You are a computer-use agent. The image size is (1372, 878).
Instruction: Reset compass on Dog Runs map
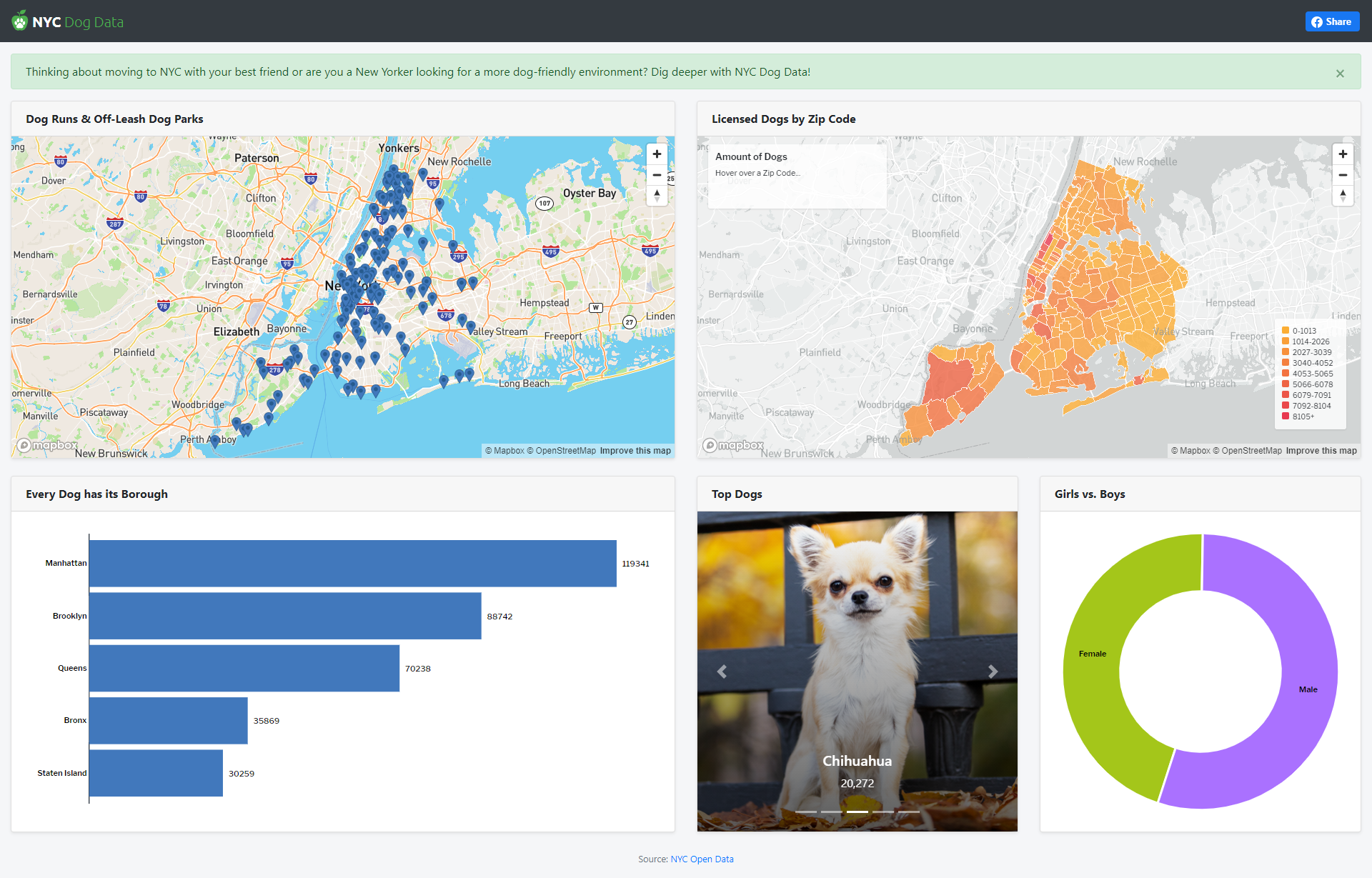[657, 195]
